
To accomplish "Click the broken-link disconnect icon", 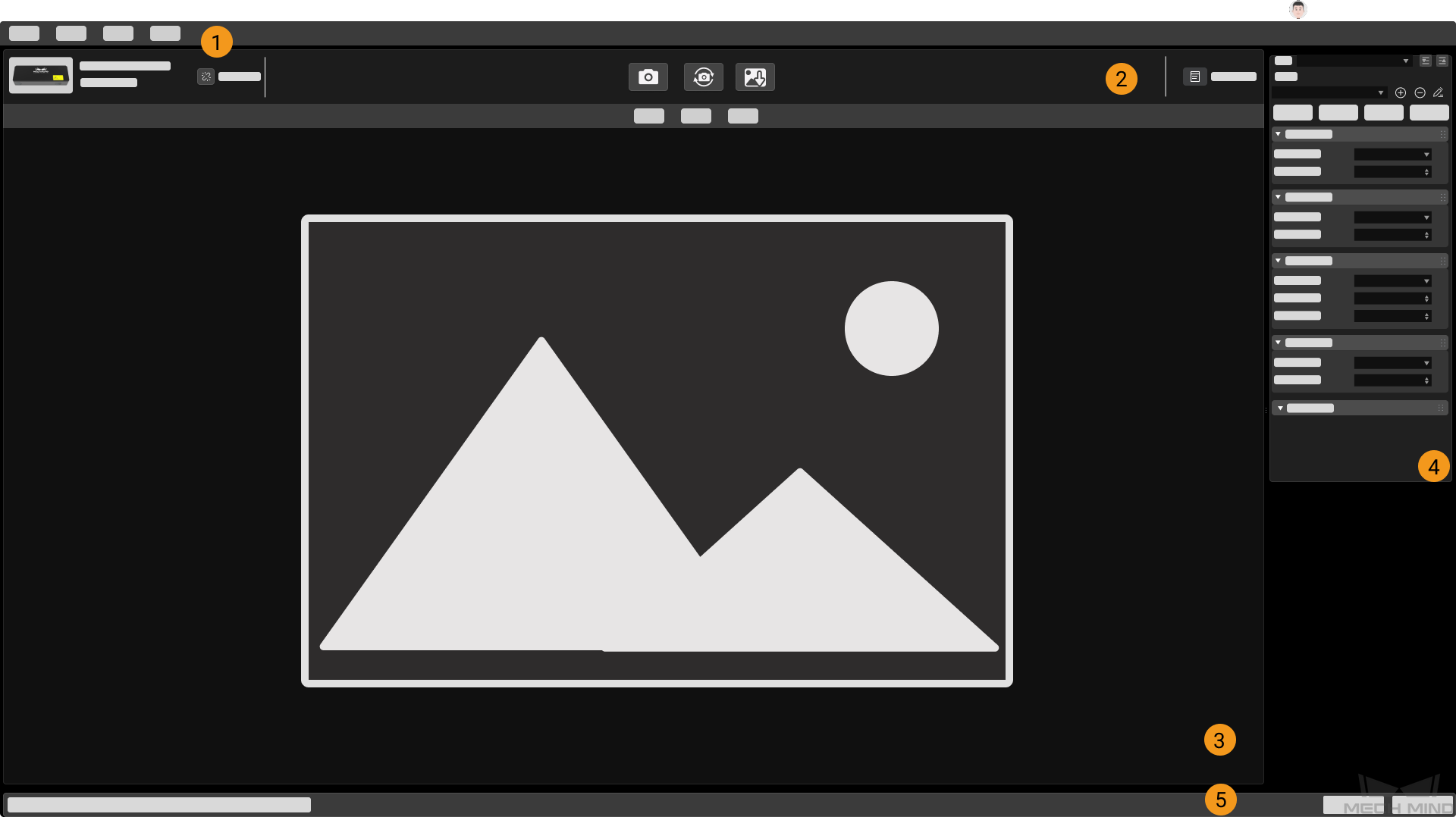I will [x=206, y=77].
